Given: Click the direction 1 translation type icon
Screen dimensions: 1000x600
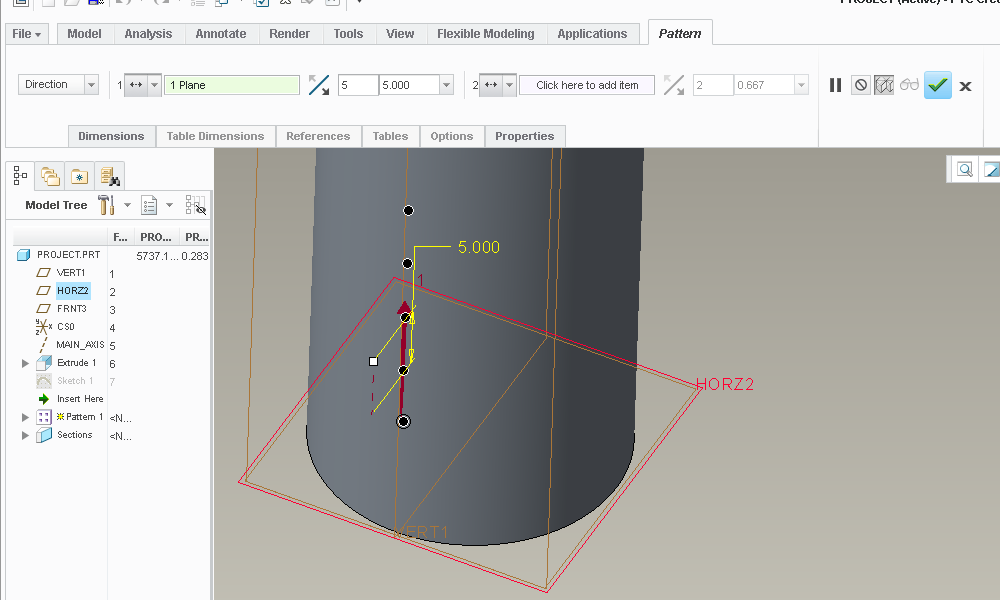Looking at the screenshot, I should 136,85.
